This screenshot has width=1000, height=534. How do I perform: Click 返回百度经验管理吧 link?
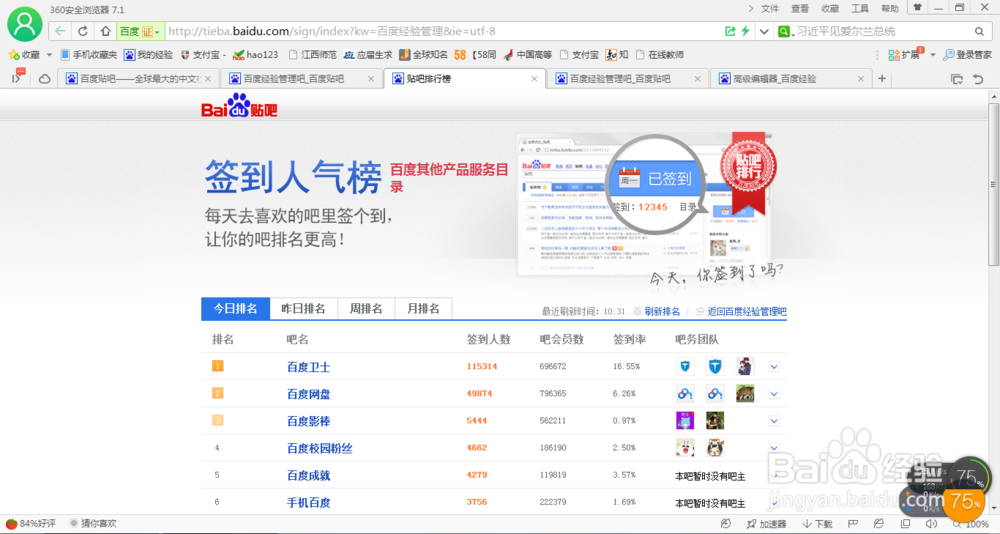tap(747, 312)
